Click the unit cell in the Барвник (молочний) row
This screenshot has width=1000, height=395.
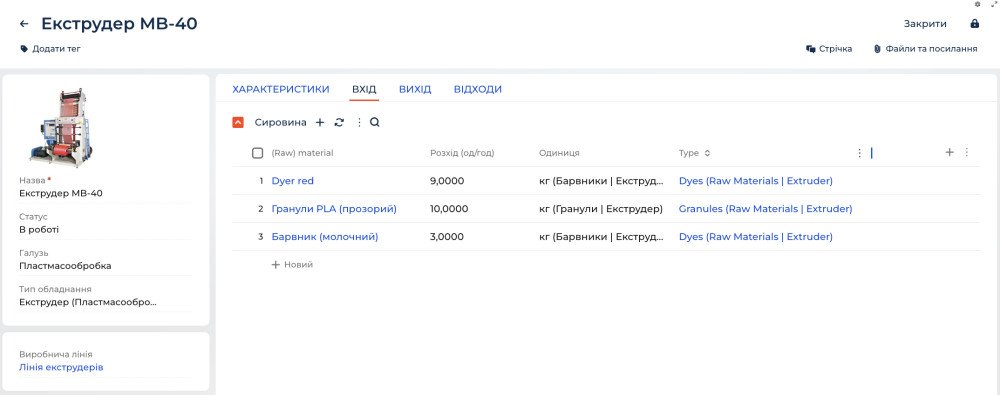pyautogui.click(x=601, y=237)
